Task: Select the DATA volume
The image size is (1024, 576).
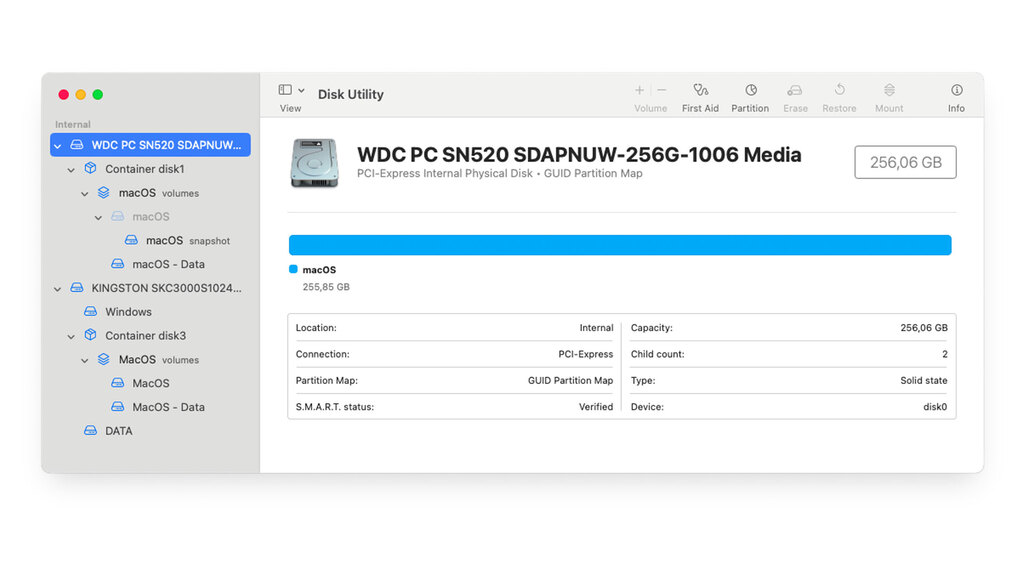Action: [x=150, y=431]
